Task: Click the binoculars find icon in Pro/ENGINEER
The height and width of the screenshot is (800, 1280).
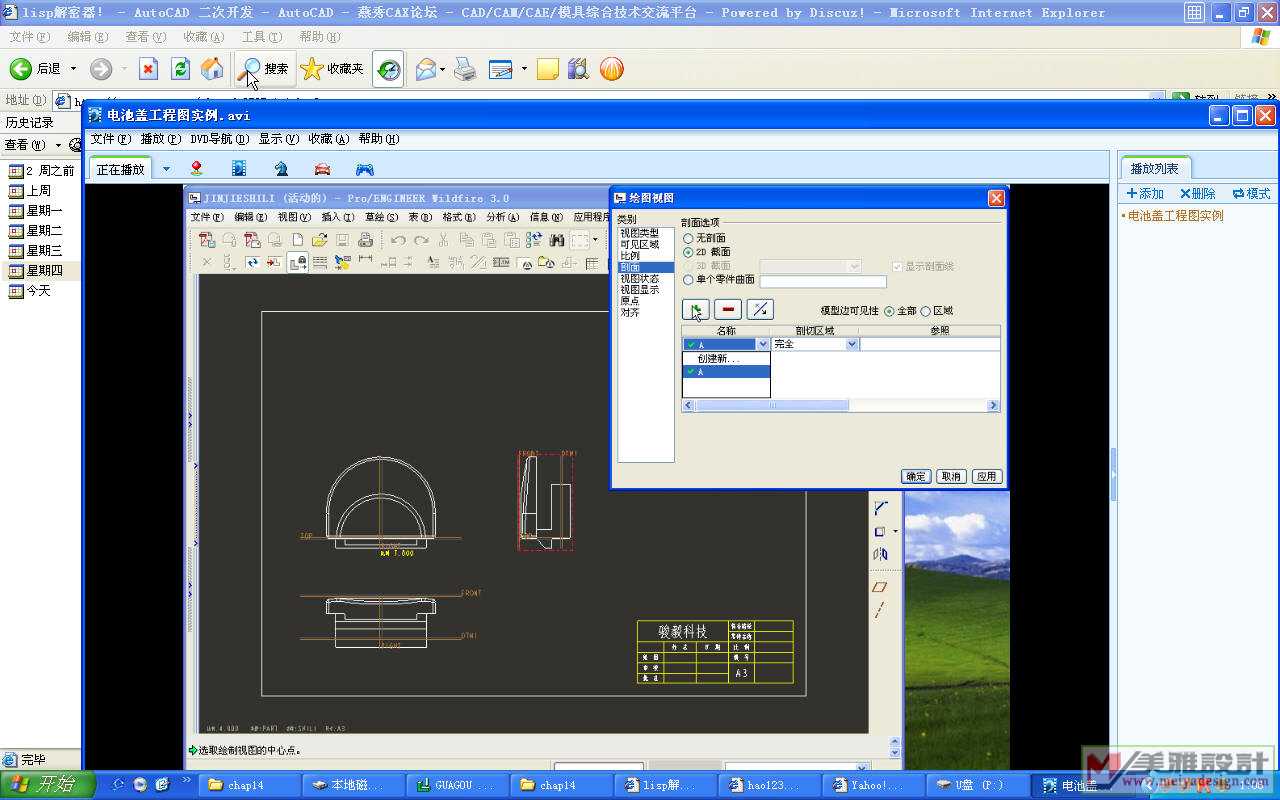Action: [557, 240]
